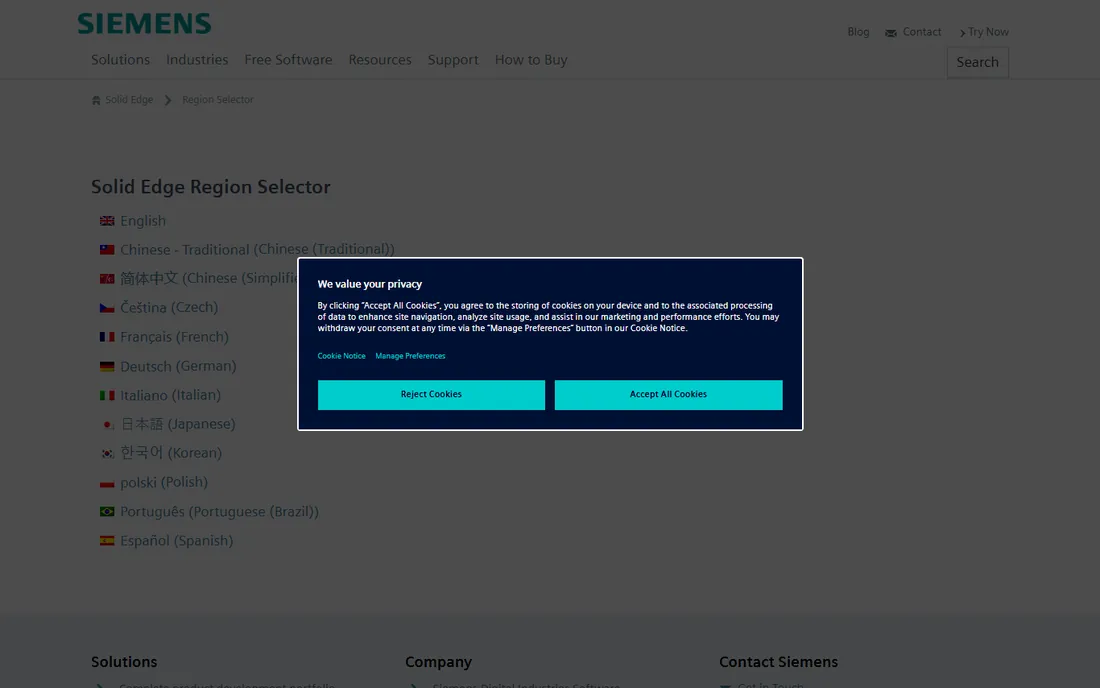Click Region Selector breadcrumb
Screen dimensions: 1100x688
click(x=217, y=100)
